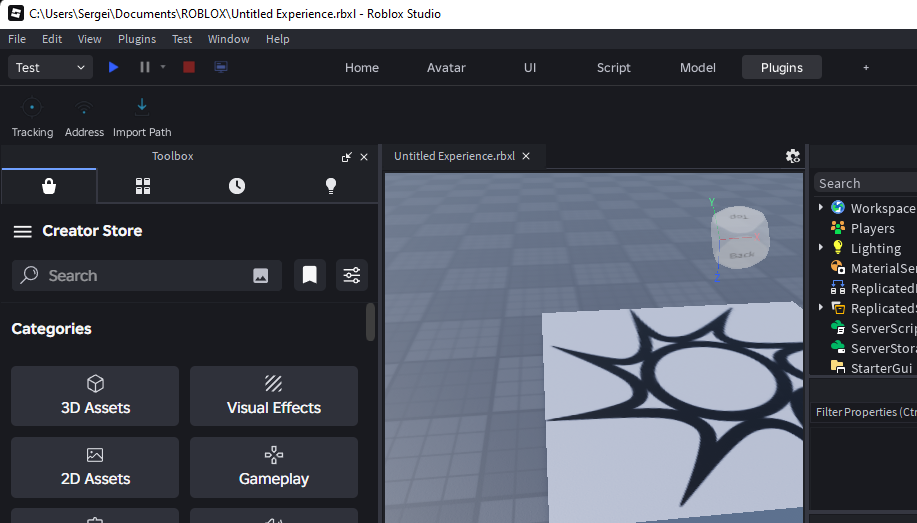Viewport: 917px width, 523px height.
Task: Browse the Visual Effects category
Action: (274, 396)
